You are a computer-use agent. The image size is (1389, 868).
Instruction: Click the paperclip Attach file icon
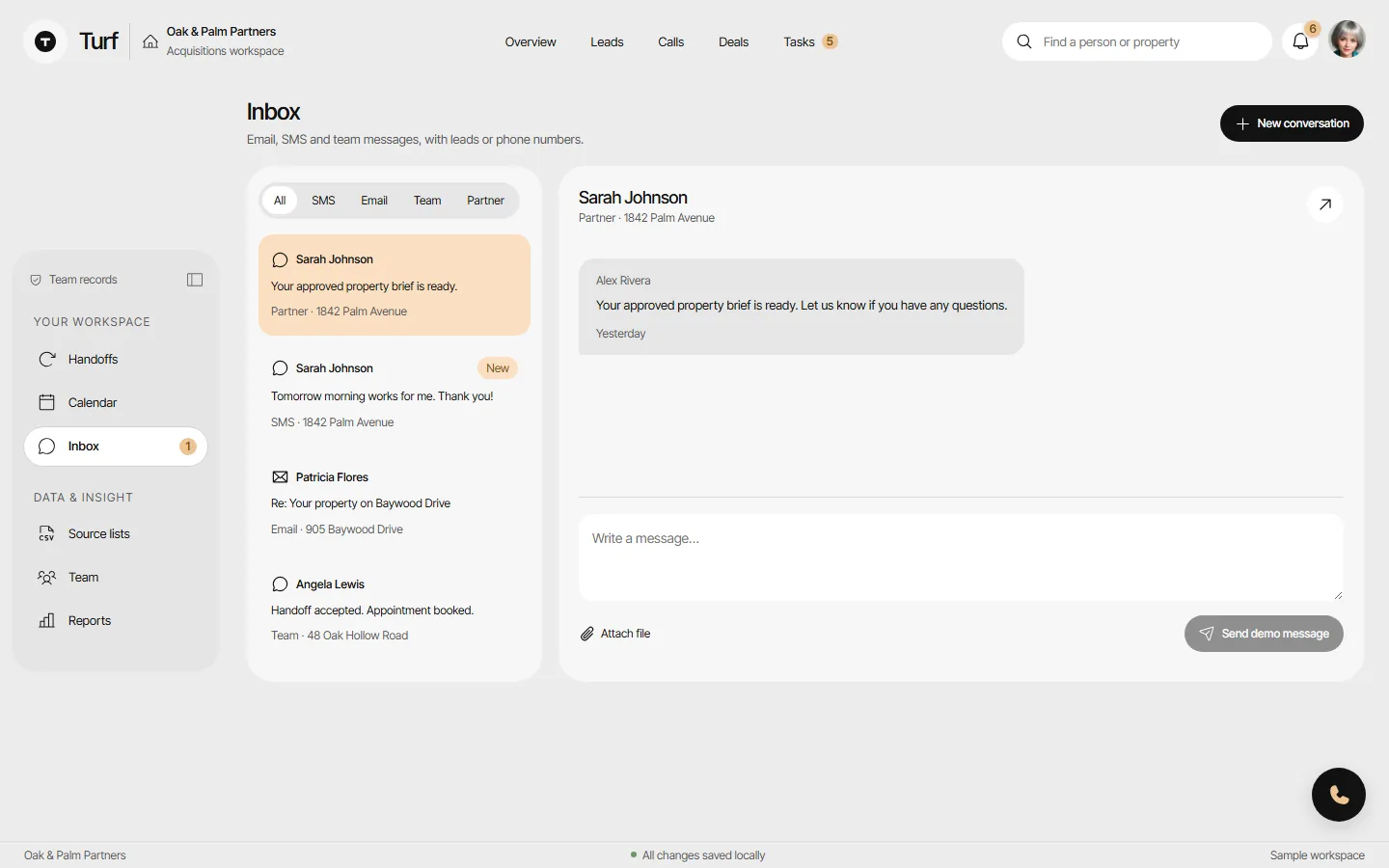click(586, 634)
